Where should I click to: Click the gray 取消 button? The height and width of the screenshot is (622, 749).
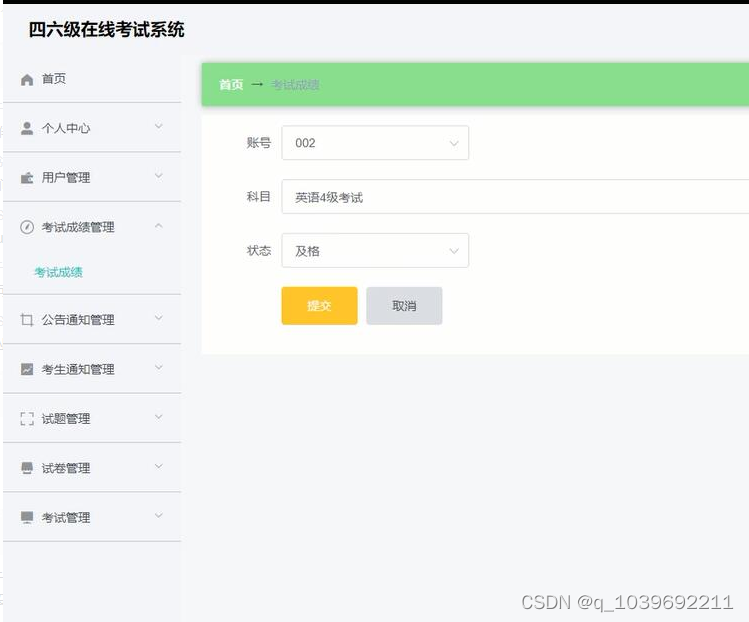[404, 306]
